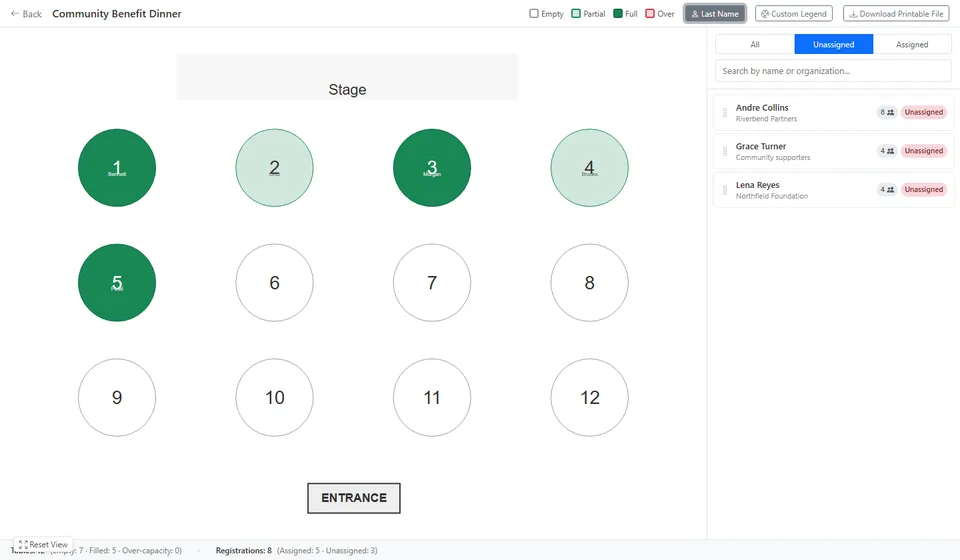This screenshot has width=960, height=560.
Task: Click the ENTRANCE marker
Action: pyautogui.click(x=354, y=498)
